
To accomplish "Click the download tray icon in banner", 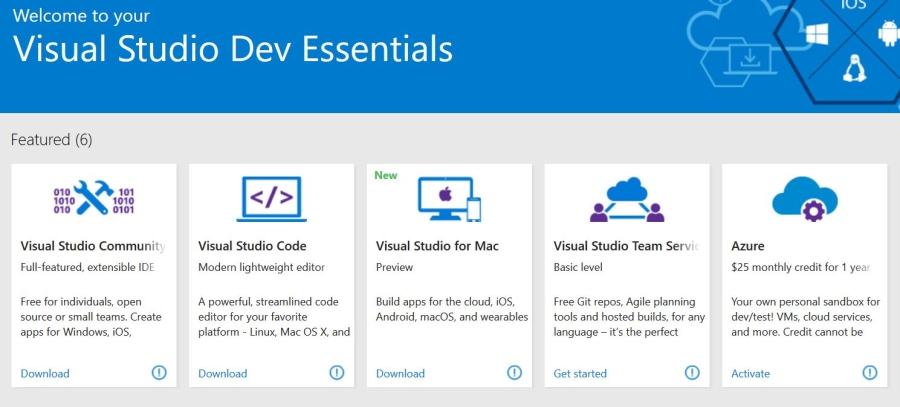I will click(x=750, y=59).
